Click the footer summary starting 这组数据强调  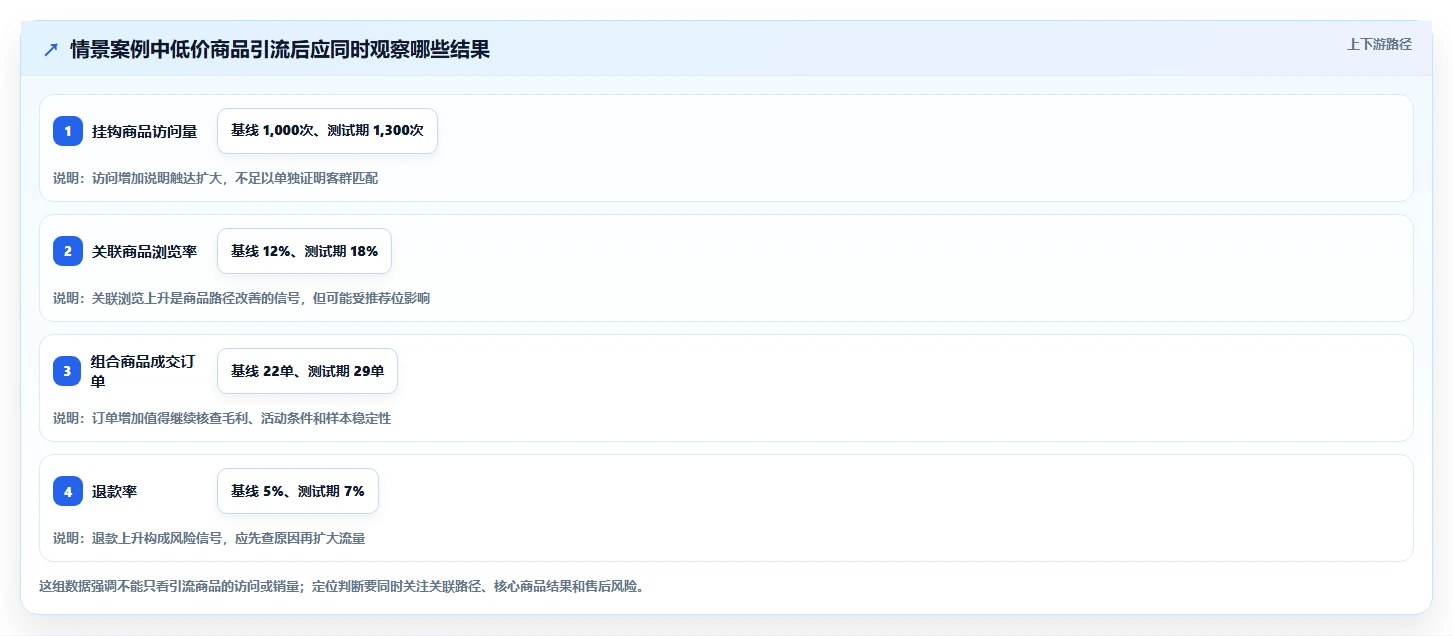point(343,586)
